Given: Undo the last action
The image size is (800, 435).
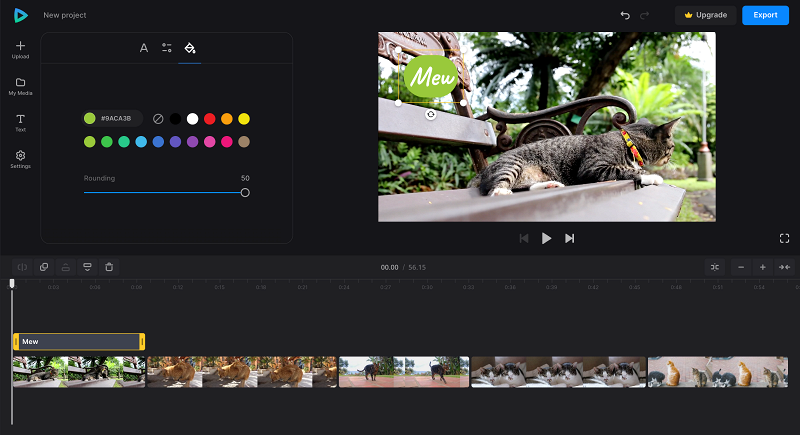Looking at the screenshot, I should point(625,15).
